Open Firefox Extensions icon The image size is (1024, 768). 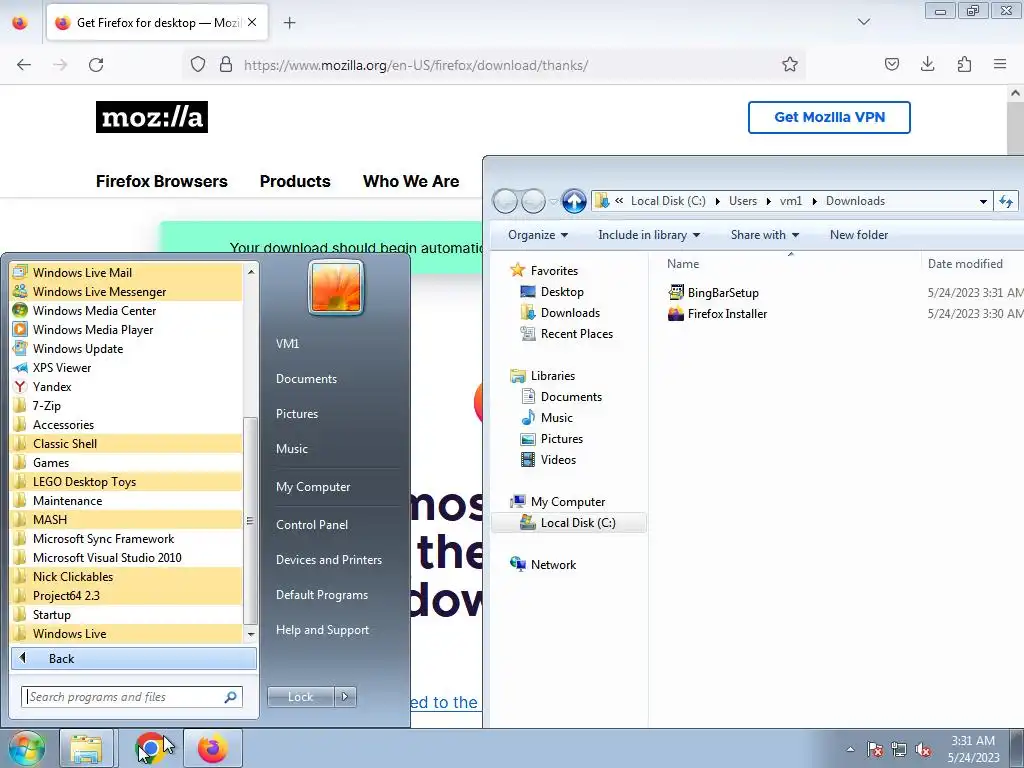tap(964, 64)
